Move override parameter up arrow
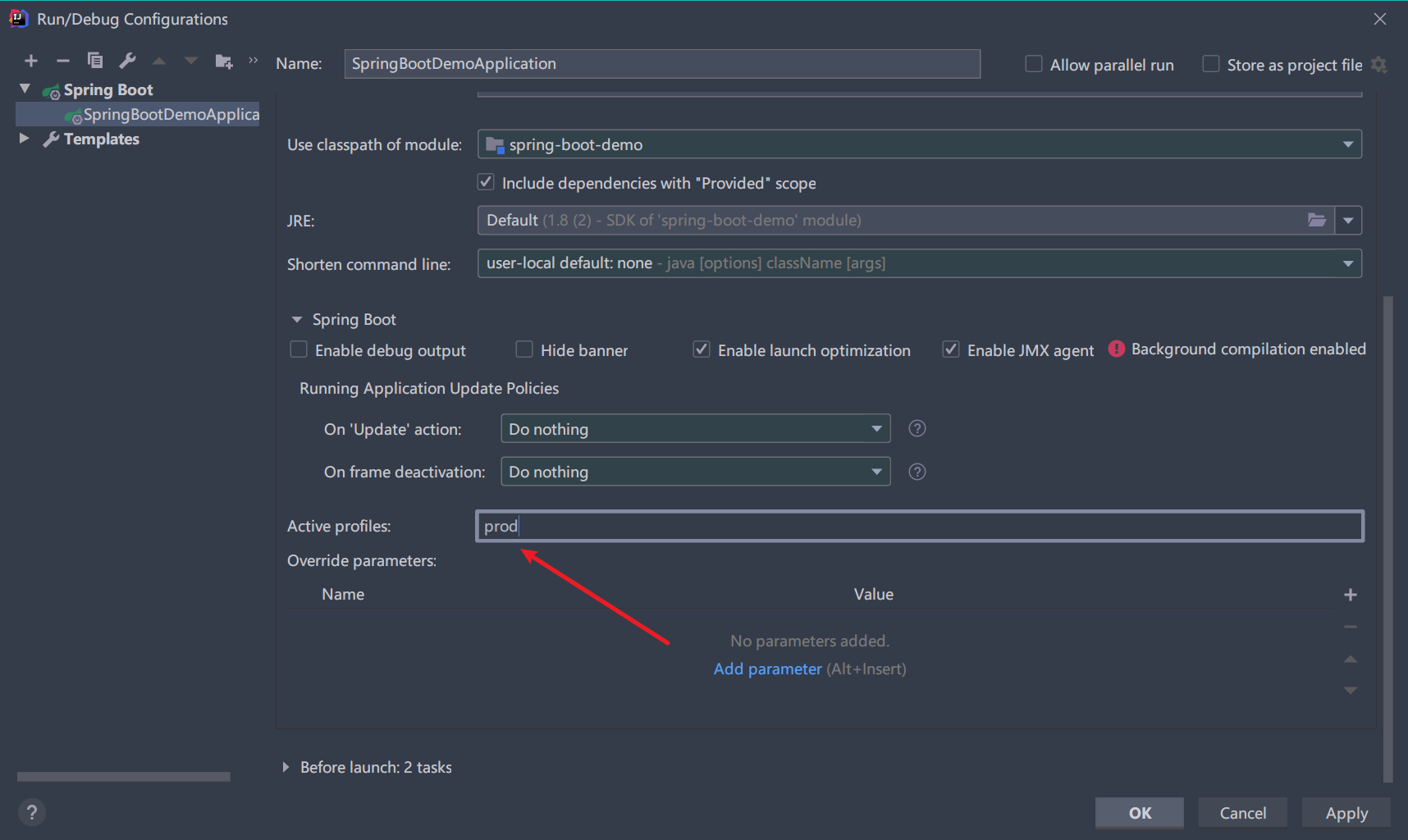 [1351, 659]
